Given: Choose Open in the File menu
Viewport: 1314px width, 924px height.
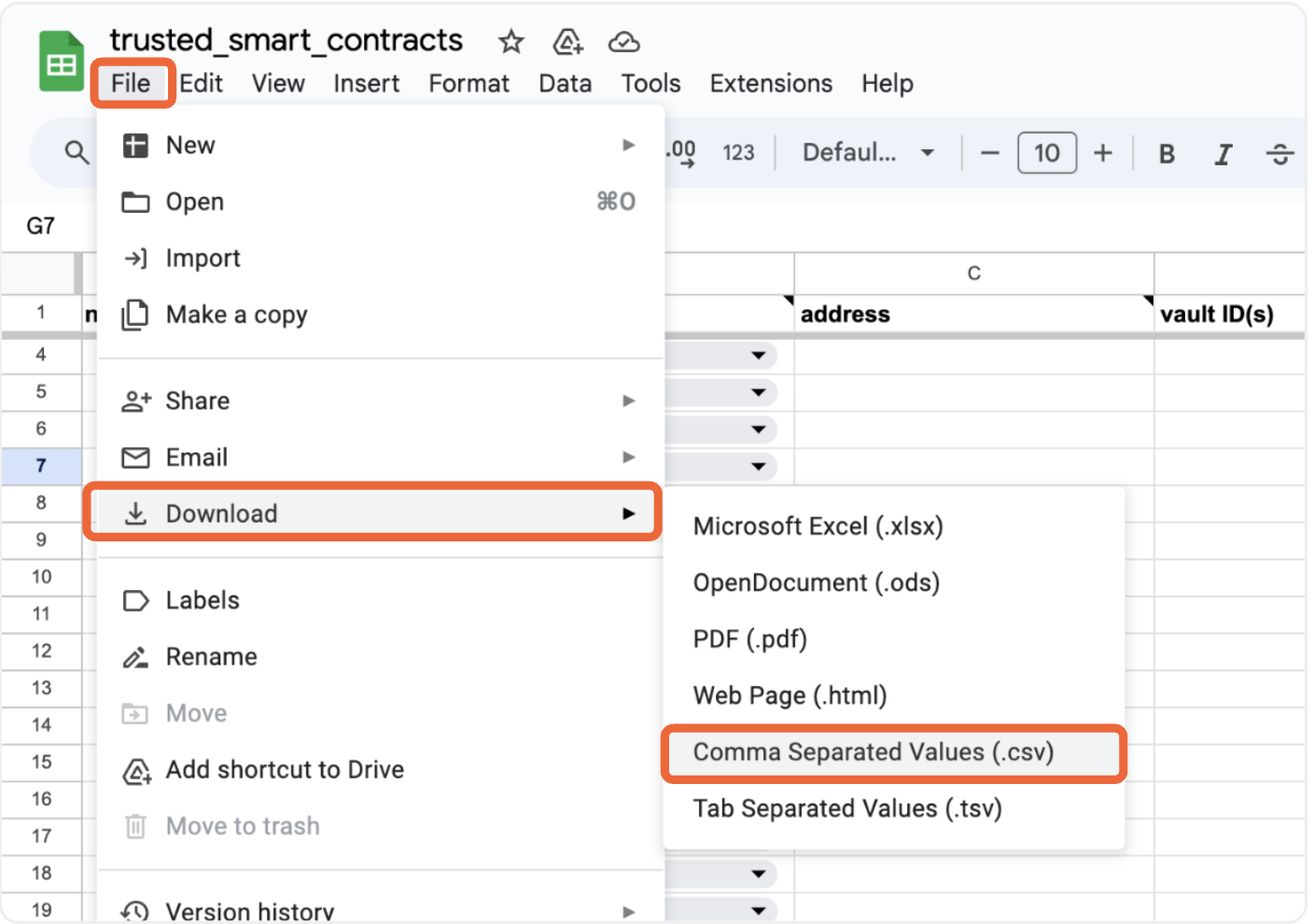Looking at the screenshot, I should [381, 202].
